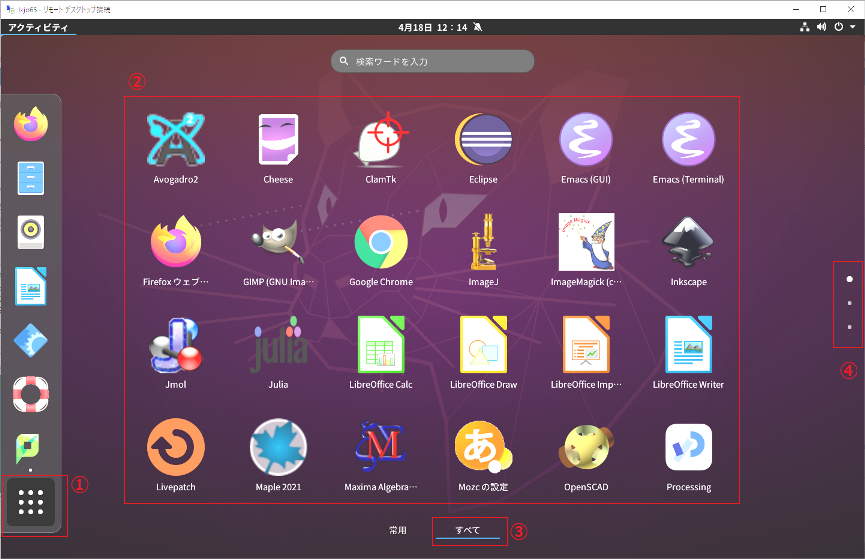
Task: Open LibreOffice Writer from the dock
Action: point(31,286)
